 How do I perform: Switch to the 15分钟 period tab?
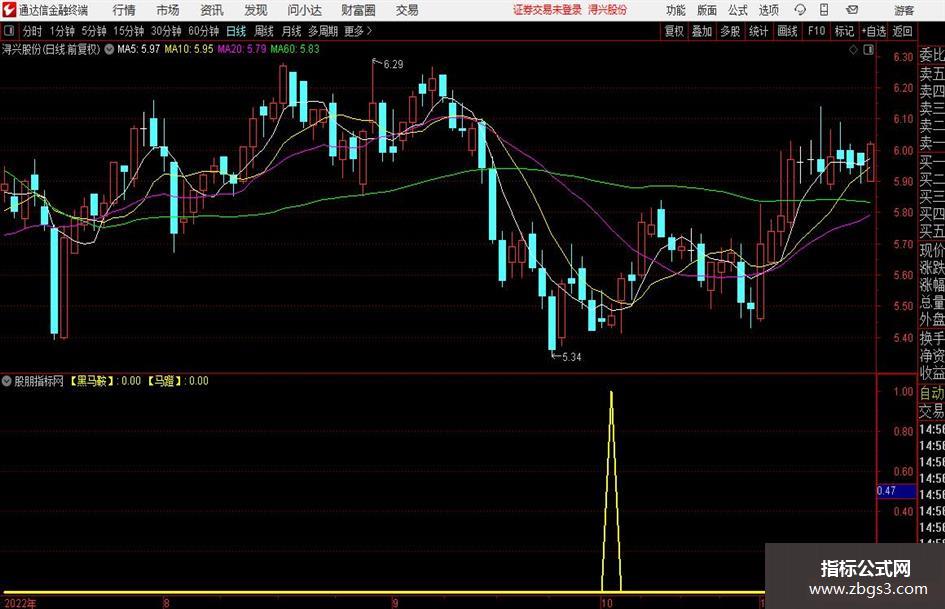coord(128,31)
